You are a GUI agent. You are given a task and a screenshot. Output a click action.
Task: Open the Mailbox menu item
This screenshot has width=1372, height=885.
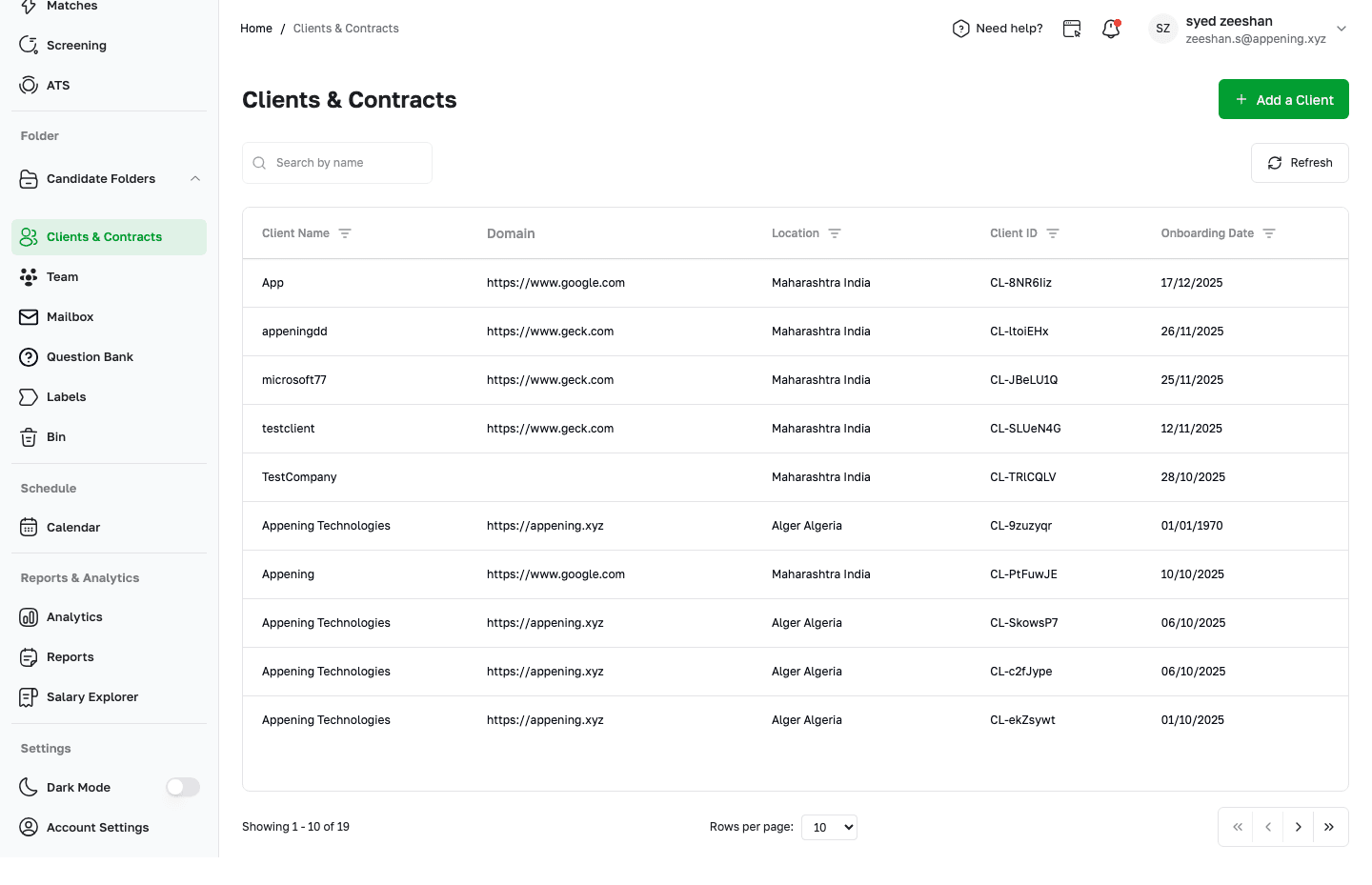[x=109, y=316]
